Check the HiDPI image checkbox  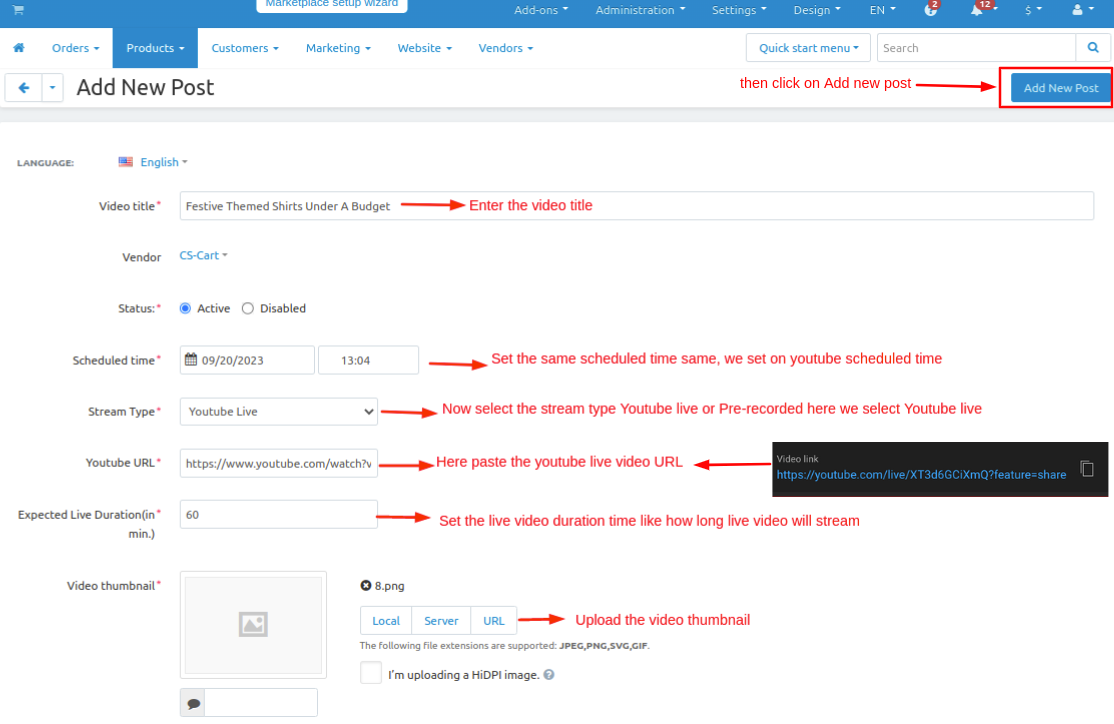coord(371,673)
